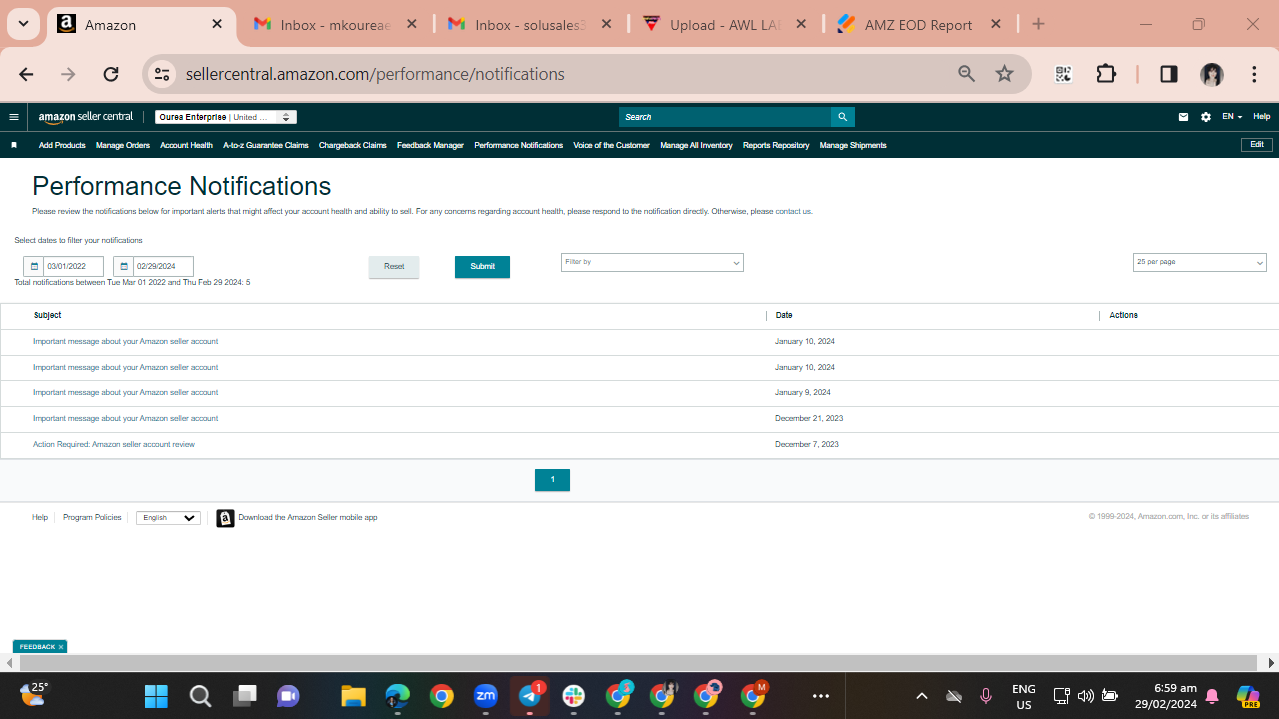
Task: Open Program Policies footer link
Action: coord(92,518)
